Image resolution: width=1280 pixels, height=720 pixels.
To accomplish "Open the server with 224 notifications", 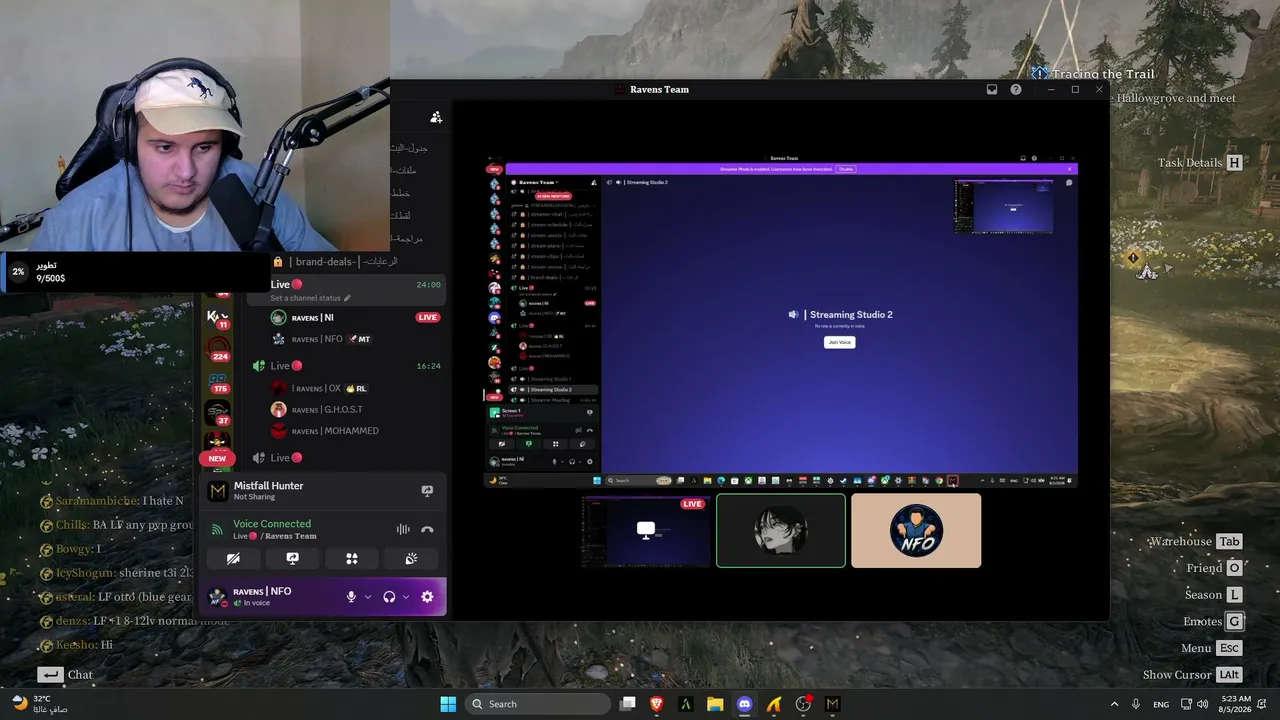I will 218,350.
